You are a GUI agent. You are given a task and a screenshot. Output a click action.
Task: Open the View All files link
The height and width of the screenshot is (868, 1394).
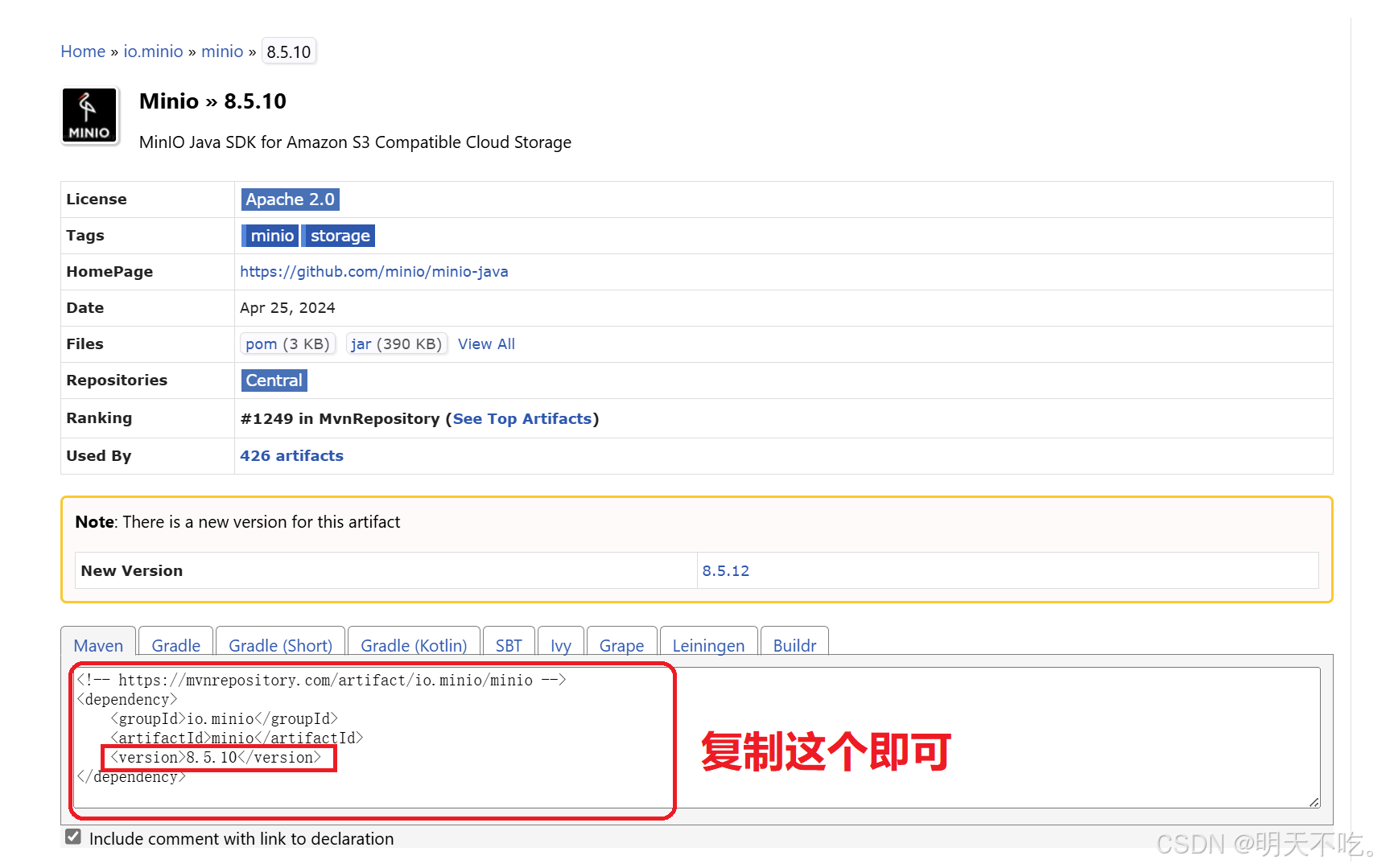point(486,344)
